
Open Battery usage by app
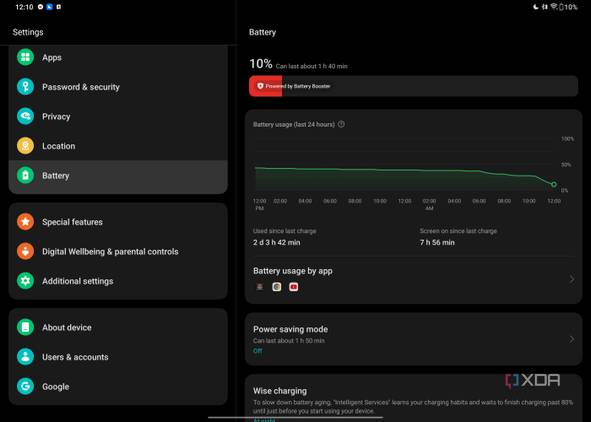click(413, 279)
